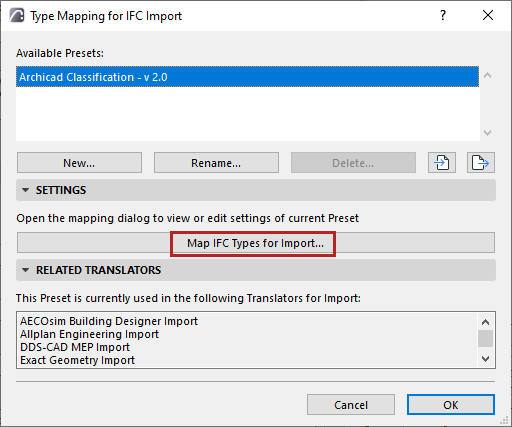The height and width of the screenshot is (427, 512).
Task: Click presets list scroll up arrow
Action: point(487,76)
